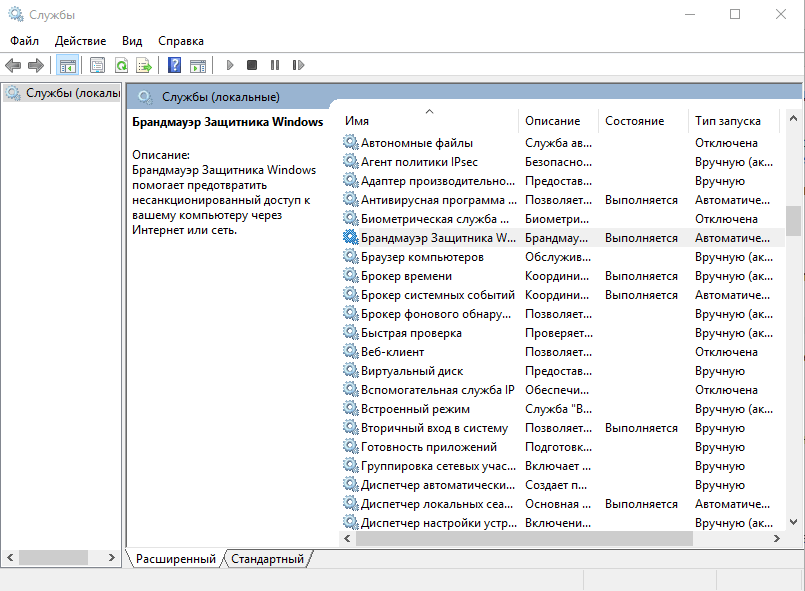The width and height of the screenshot is (805, 591).
Task: Click description Подготовк... of Готовность приложений
Action: (x=559, y=447)
